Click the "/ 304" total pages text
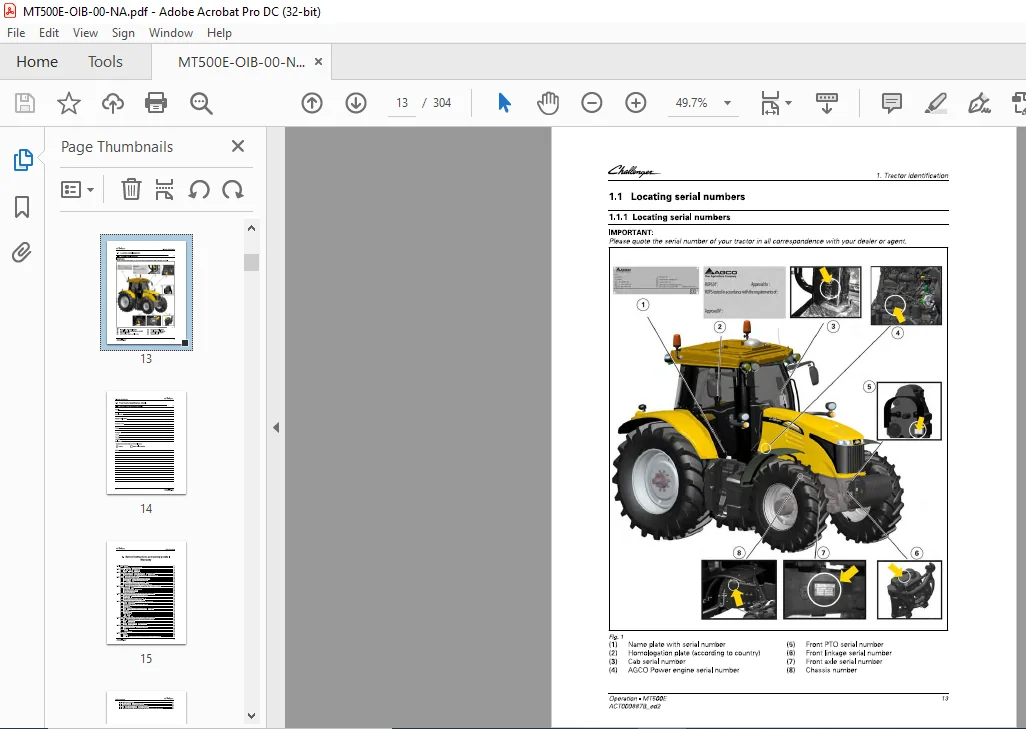The image size is (1026, 729). [x=436, y=103]
